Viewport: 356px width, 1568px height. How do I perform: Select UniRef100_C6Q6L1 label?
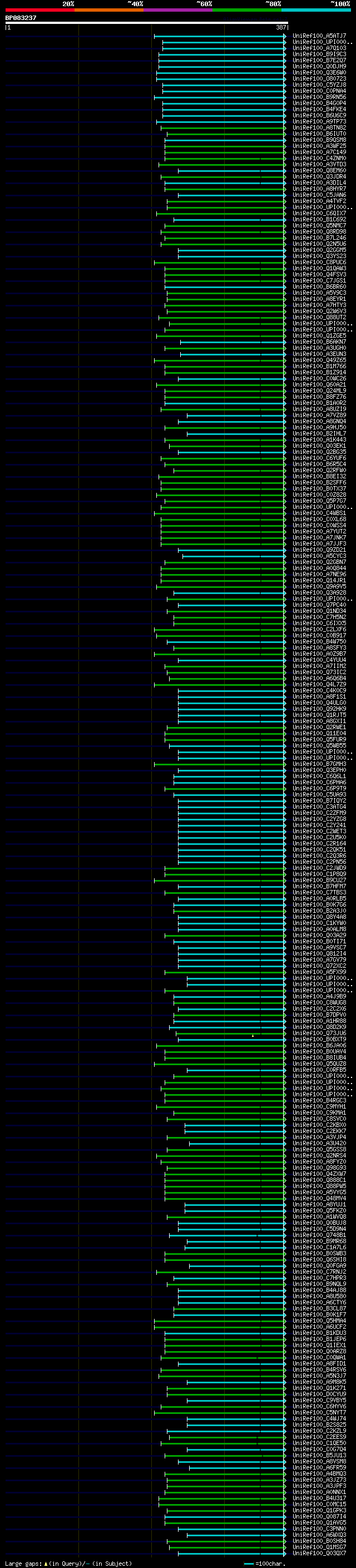(319, 776)
